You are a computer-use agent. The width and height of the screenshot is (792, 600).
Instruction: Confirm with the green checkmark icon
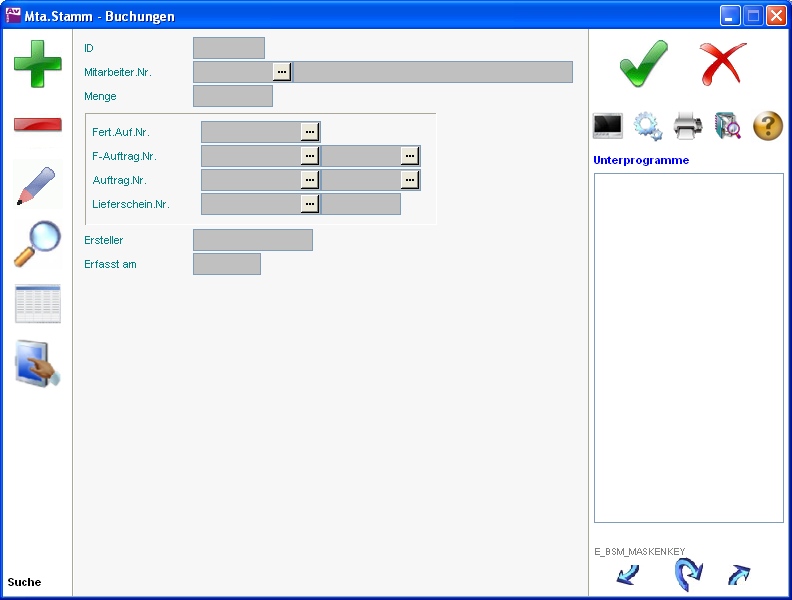click(643, 64)
